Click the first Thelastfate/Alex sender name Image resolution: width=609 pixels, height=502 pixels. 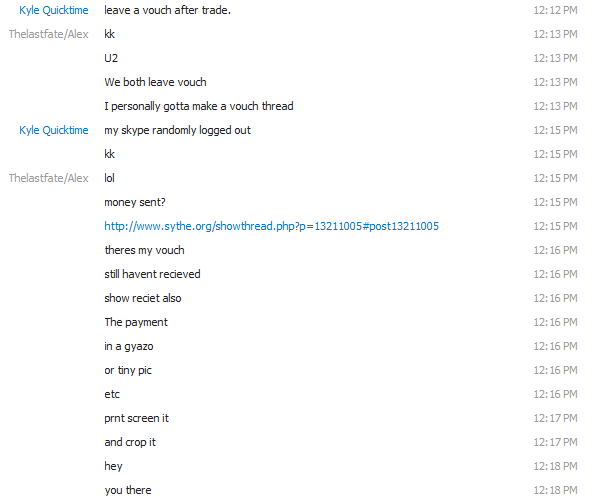coord(49,34)
